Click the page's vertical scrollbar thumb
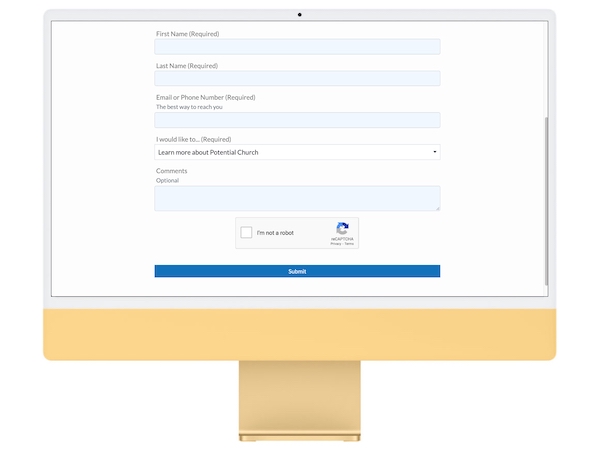 pos(546,200)
